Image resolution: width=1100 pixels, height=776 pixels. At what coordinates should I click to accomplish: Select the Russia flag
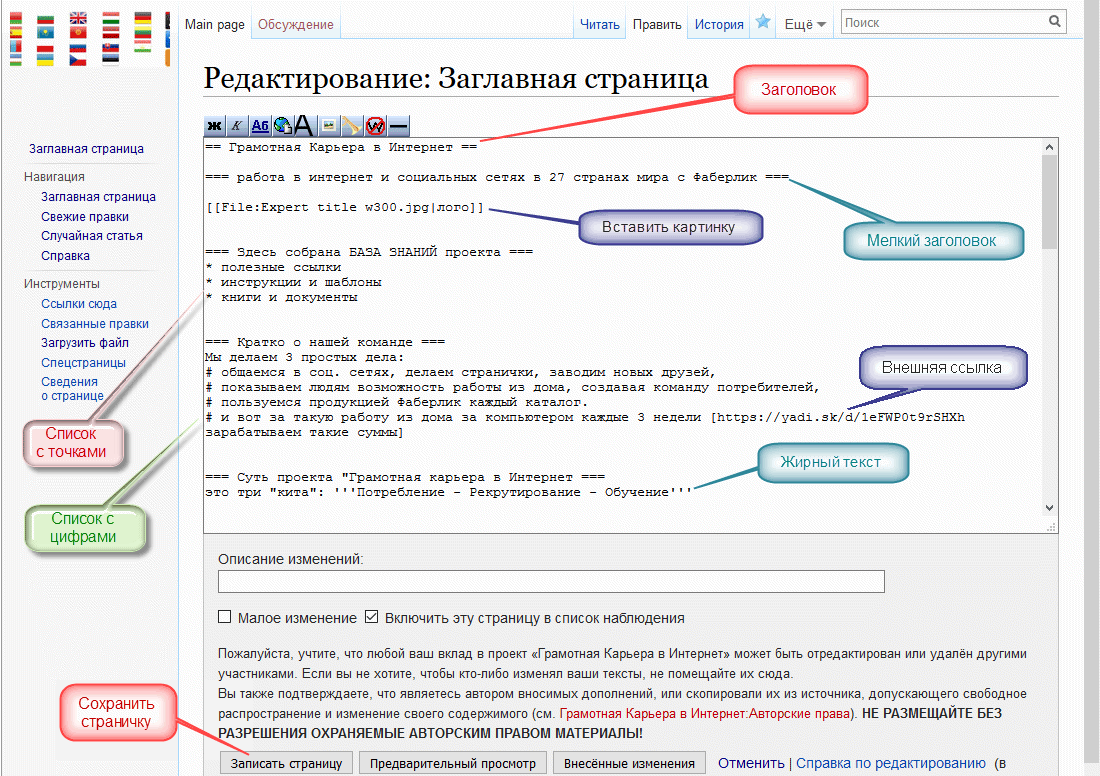pos(78,46)
